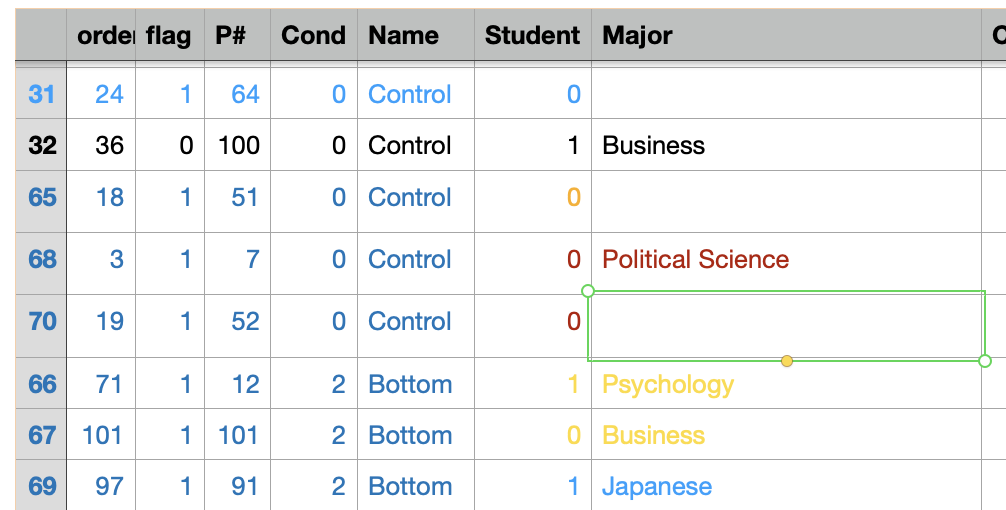This screenshot has height=510, width=1006.
Task: Select row header 32
Action: [41, 145]
